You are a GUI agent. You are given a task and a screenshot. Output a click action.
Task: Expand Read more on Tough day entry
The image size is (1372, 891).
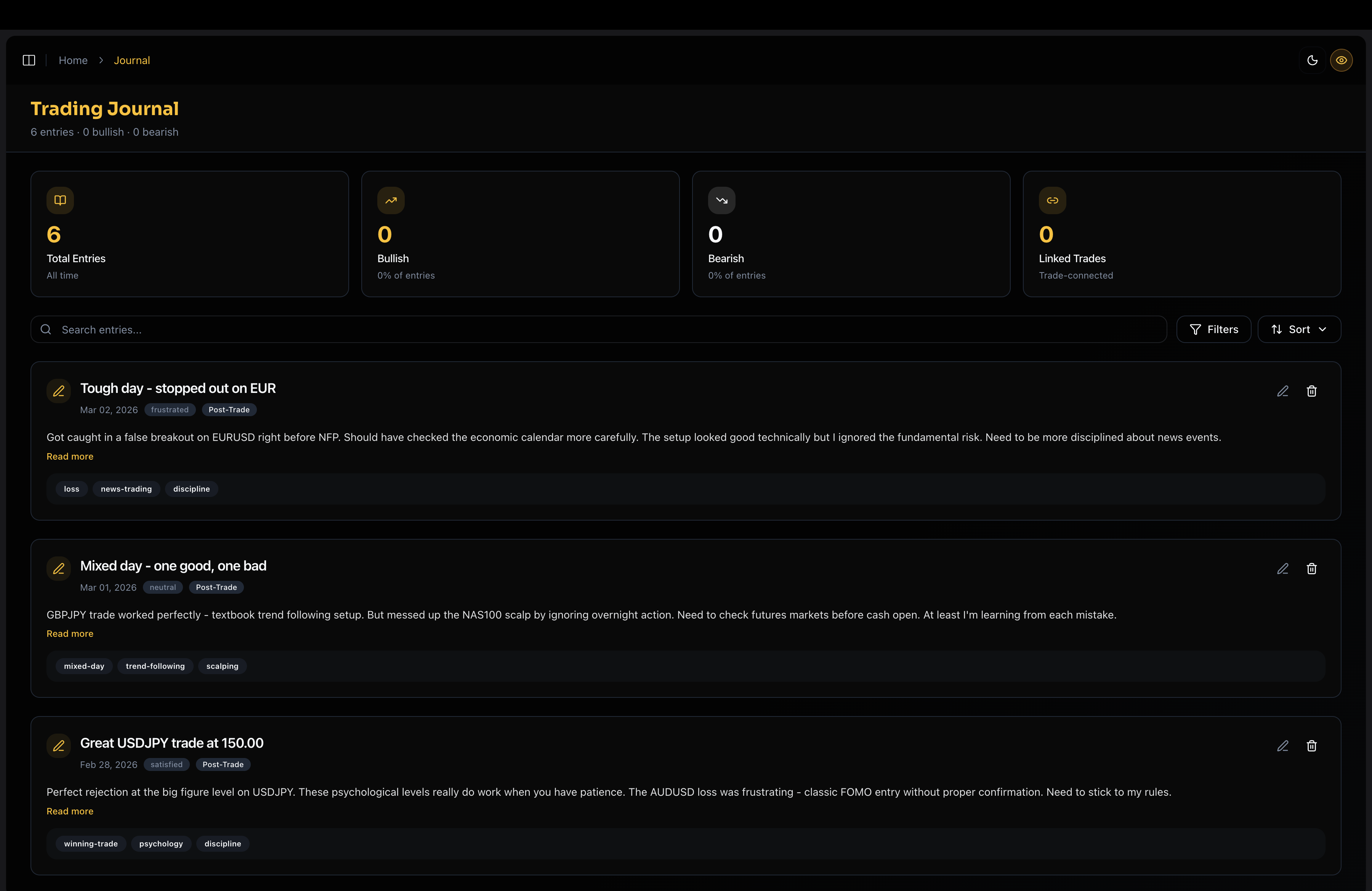tap(70, 457)
